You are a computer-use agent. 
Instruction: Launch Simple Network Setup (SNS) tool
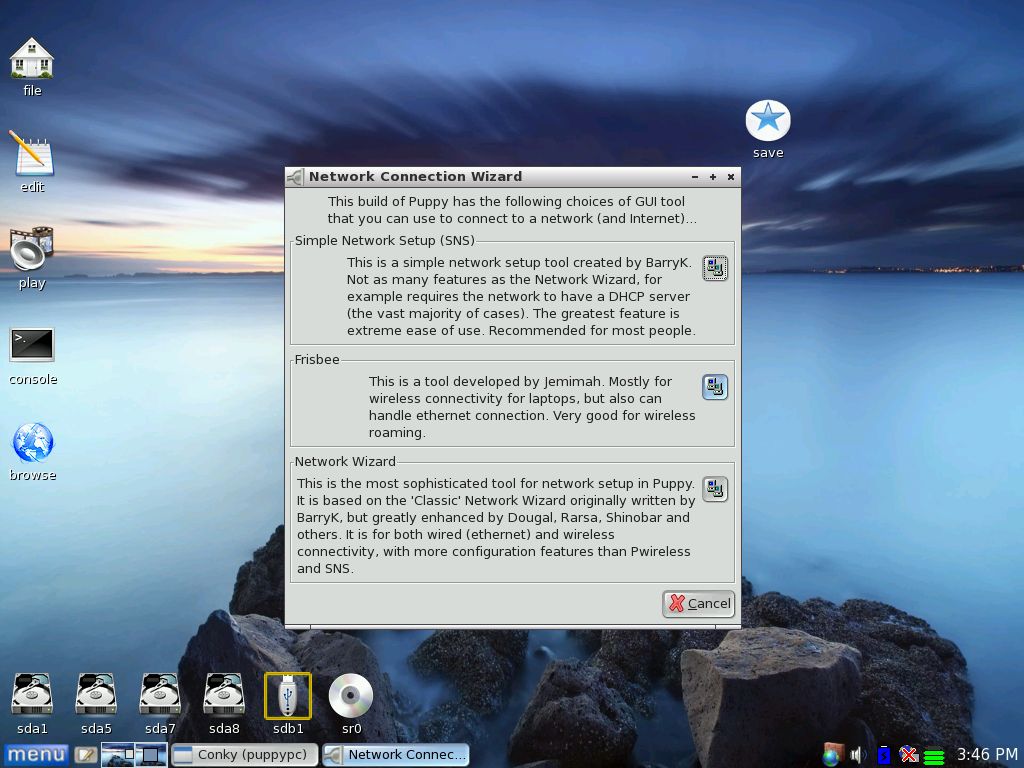click(714, 268)
